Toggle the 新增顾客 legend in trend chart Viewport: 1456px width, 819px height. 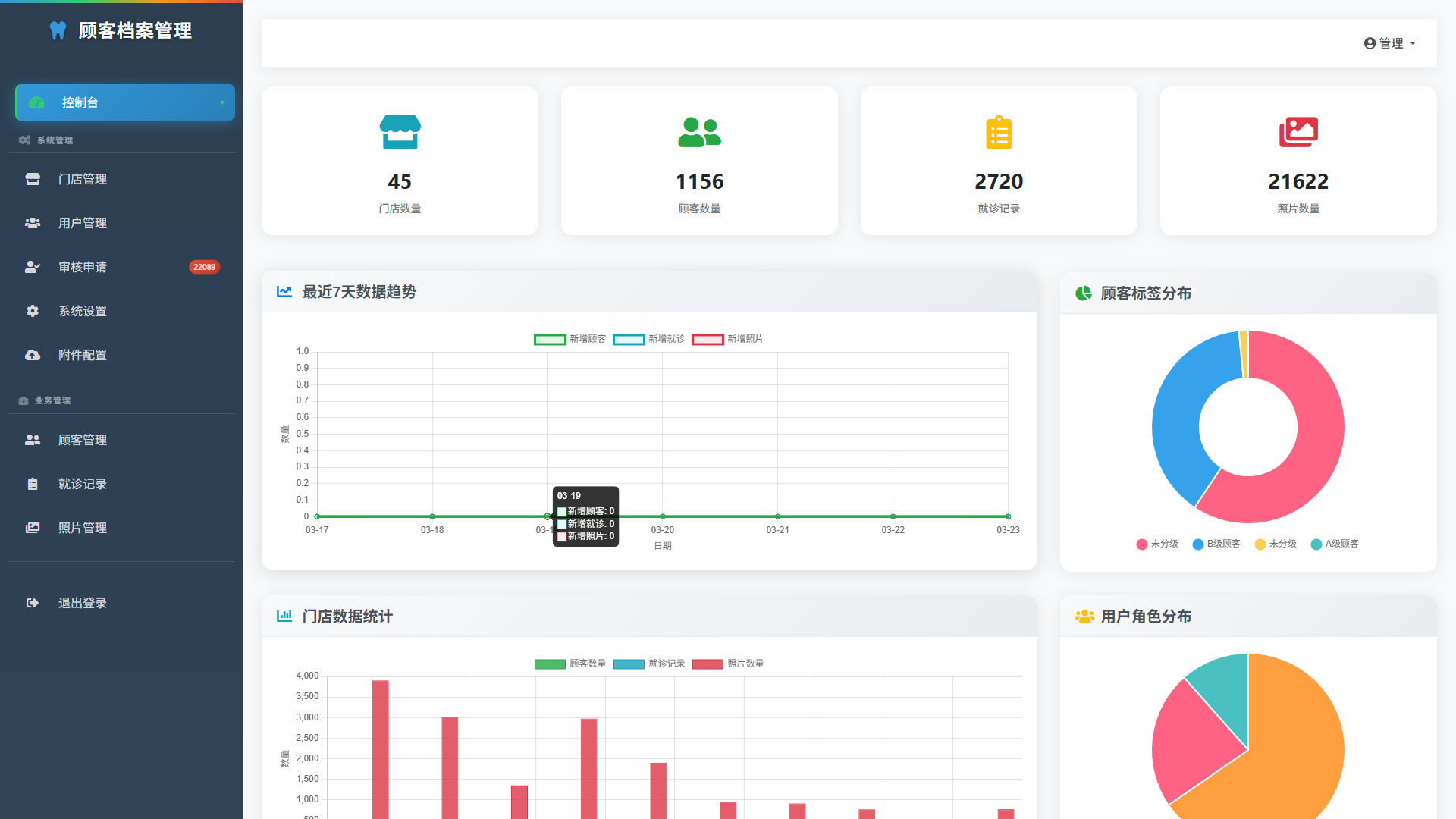click(x=570, y=339)
